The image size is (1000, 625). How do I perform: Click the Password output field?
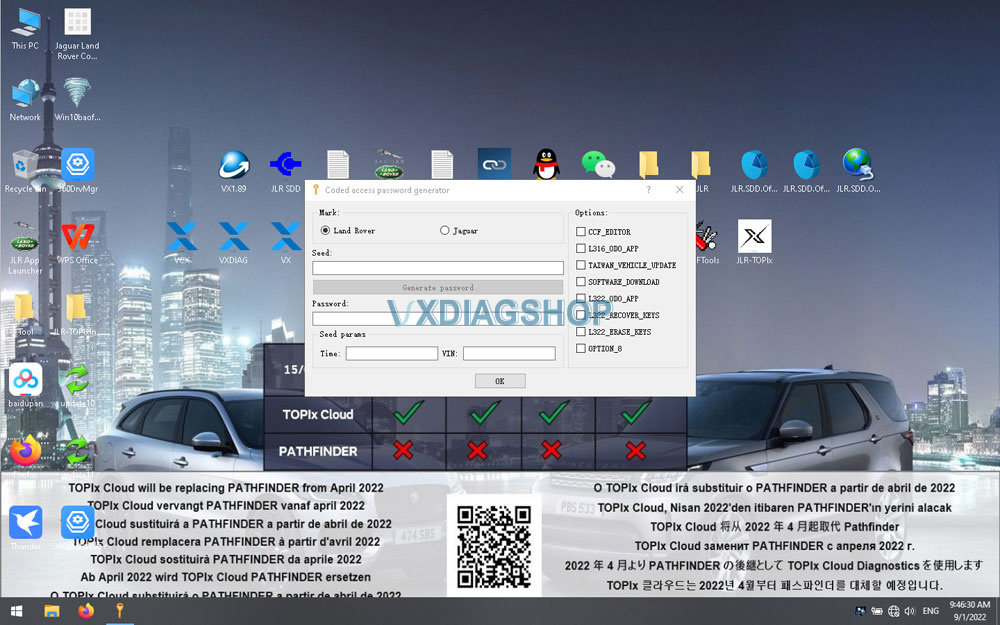pyautogui.click(x=438, y=318)
